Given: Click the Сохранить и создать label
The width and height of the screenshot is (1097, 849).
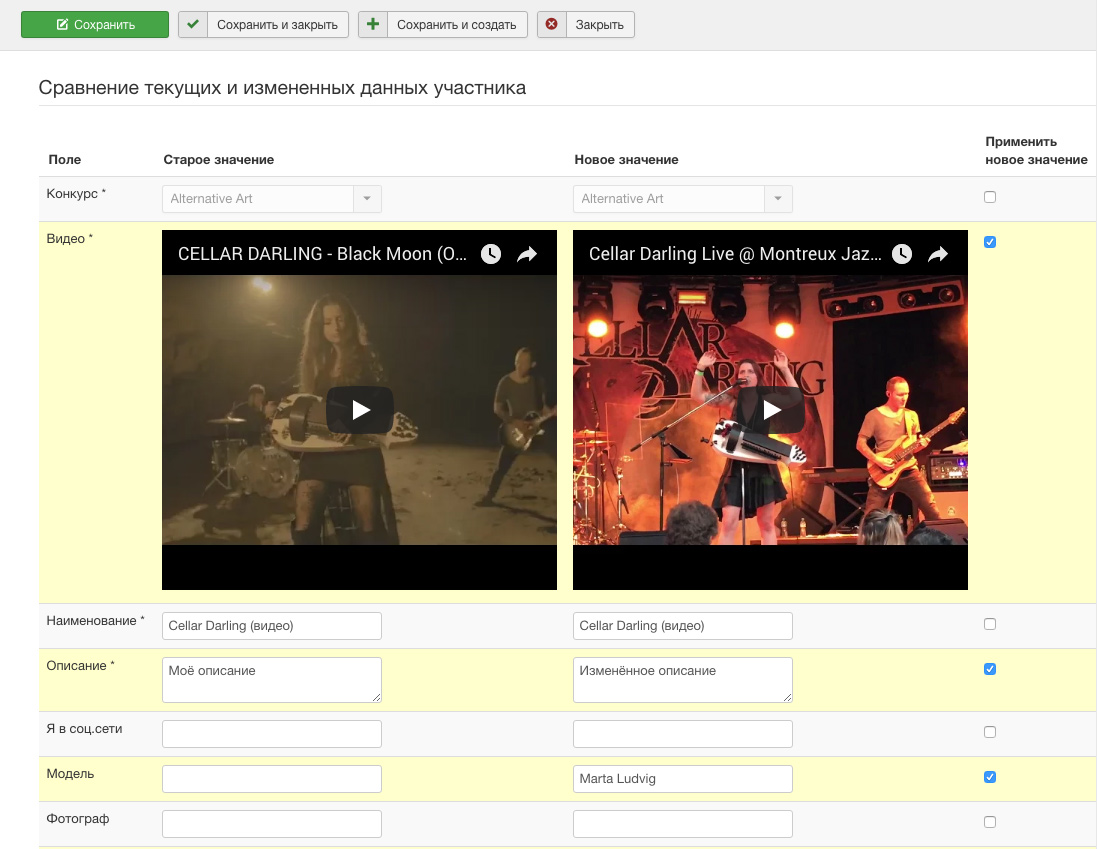Looking at the screenshot, I should (457, 24).
